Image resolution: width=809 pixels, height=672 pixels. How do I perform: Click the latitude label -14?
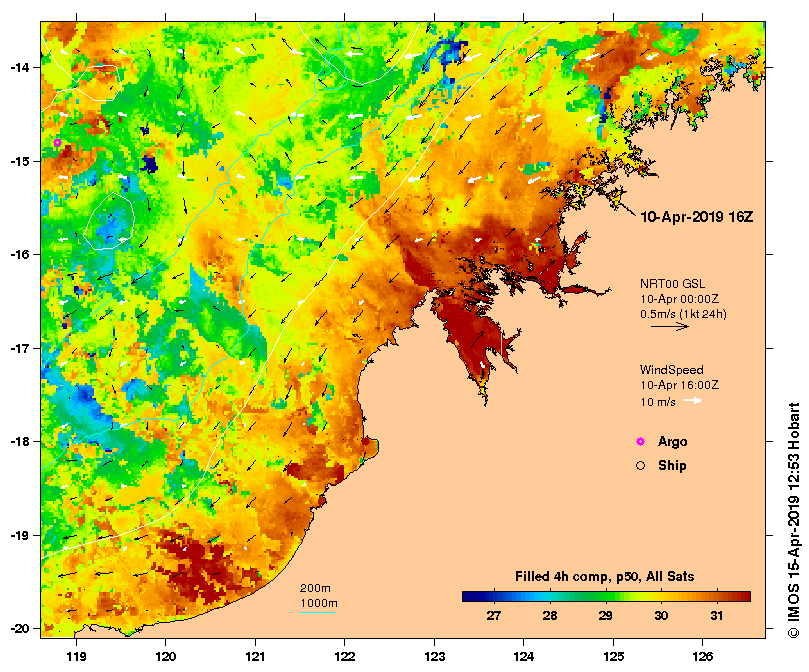20,68
